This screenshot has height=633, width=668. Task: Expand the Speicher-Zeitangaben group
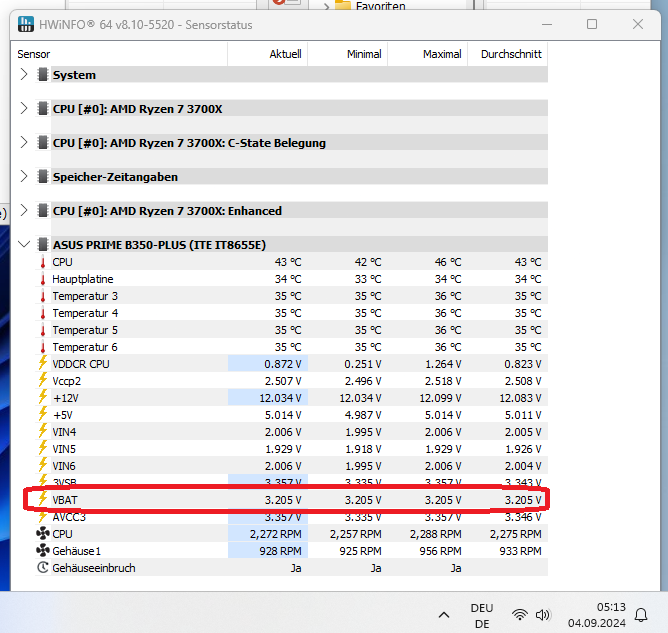(x=24, y=176)
